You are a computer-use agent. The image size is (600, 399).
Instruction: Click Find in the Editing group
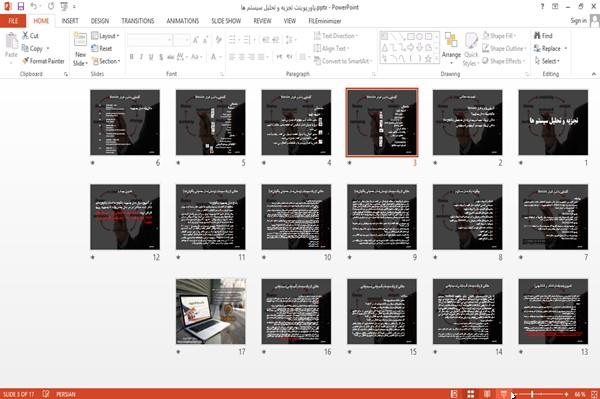[x=543, y=36]
